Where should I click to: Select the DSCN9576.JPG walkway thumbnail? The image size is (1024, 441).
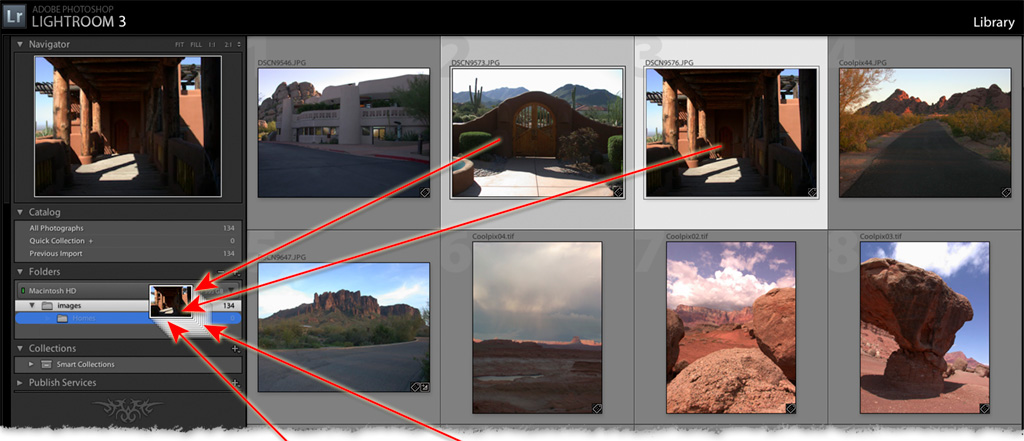[x=731, y=133]
